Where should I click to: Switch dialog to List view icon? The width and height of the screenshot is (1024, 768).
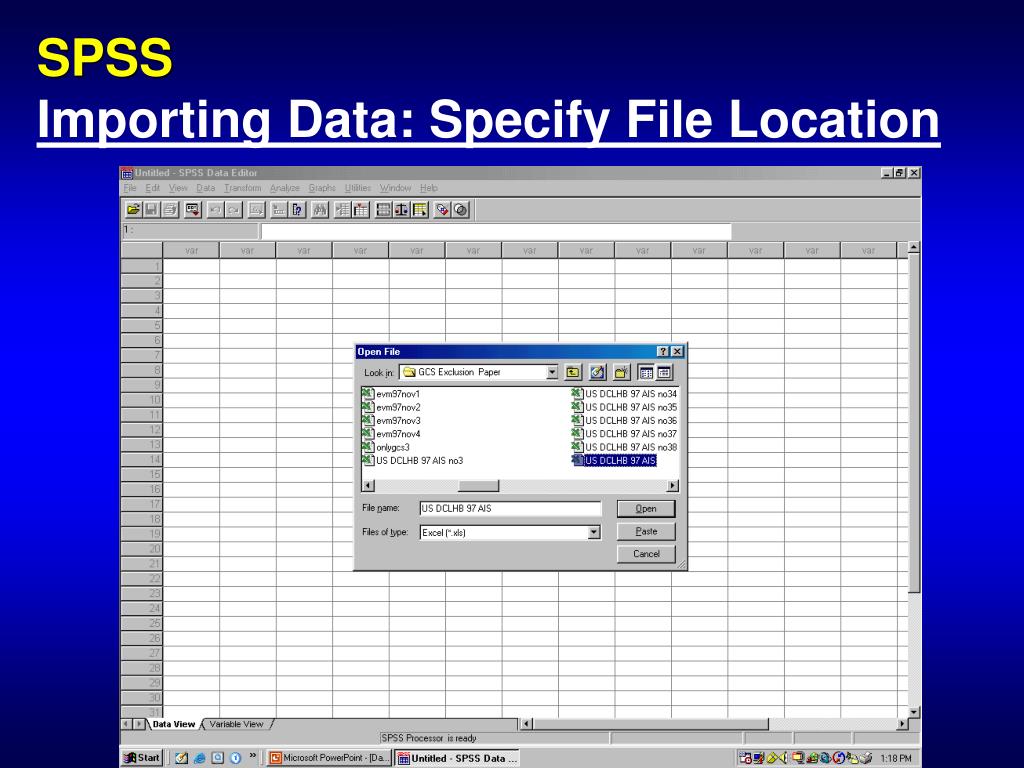point(646,372)
